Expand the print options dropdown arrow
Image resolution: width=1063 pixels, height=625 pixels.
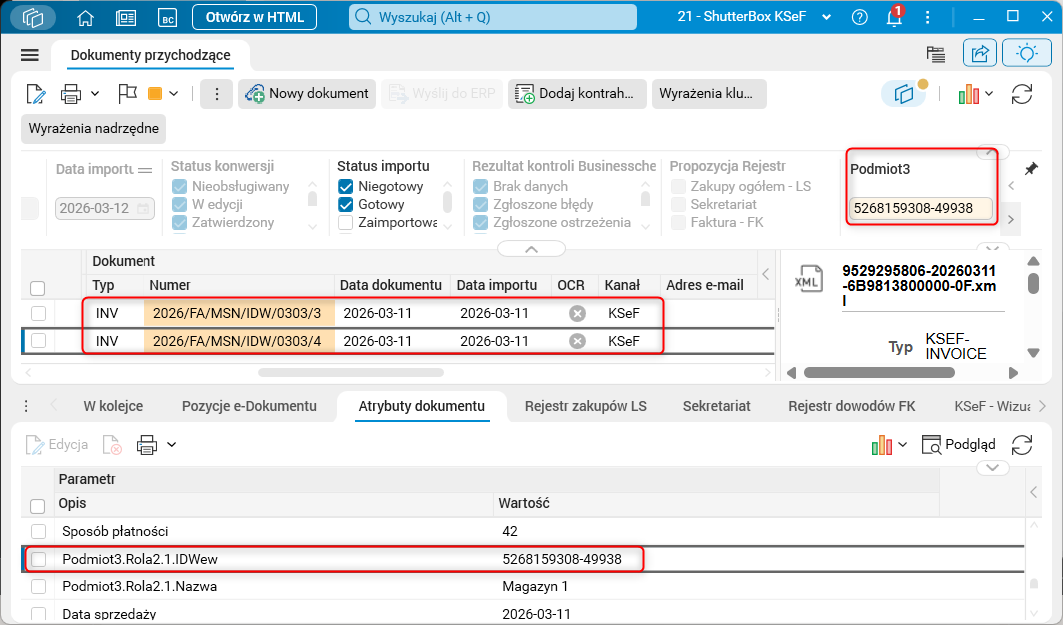(95, 94)
